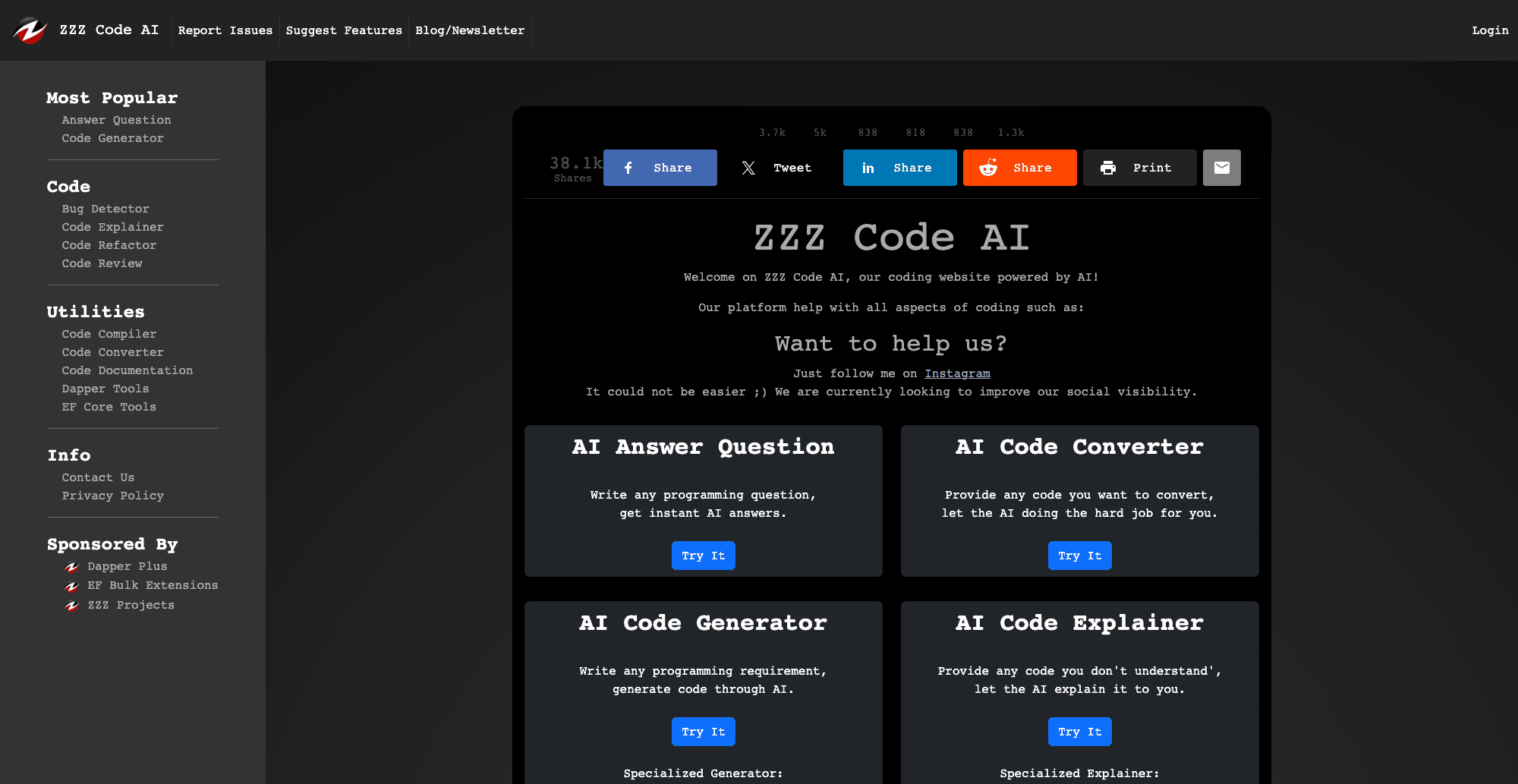Open the Privacy Policy page
Viewport: 1518px width, 784px height.
click(113, 496)
